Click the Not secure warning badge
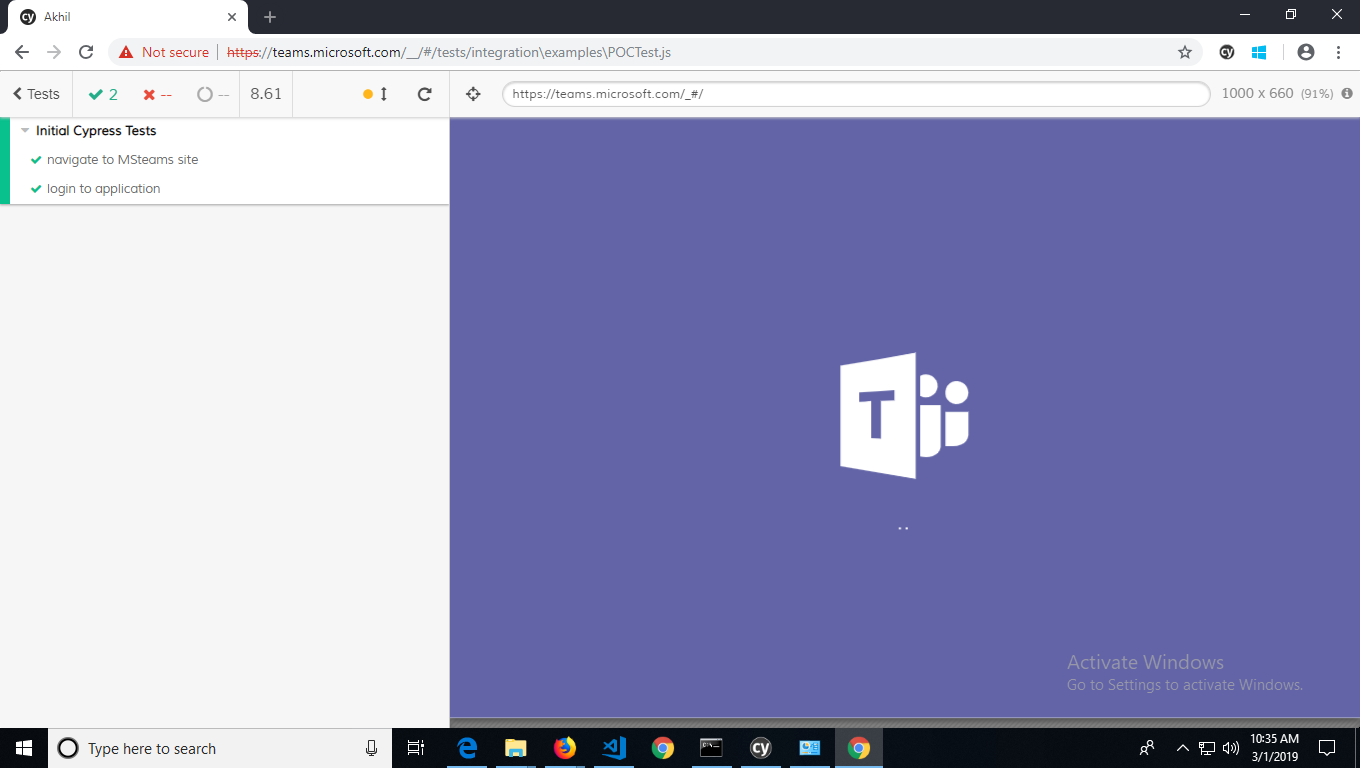This screenshot has width=1360, height=768. coord(164,52)
